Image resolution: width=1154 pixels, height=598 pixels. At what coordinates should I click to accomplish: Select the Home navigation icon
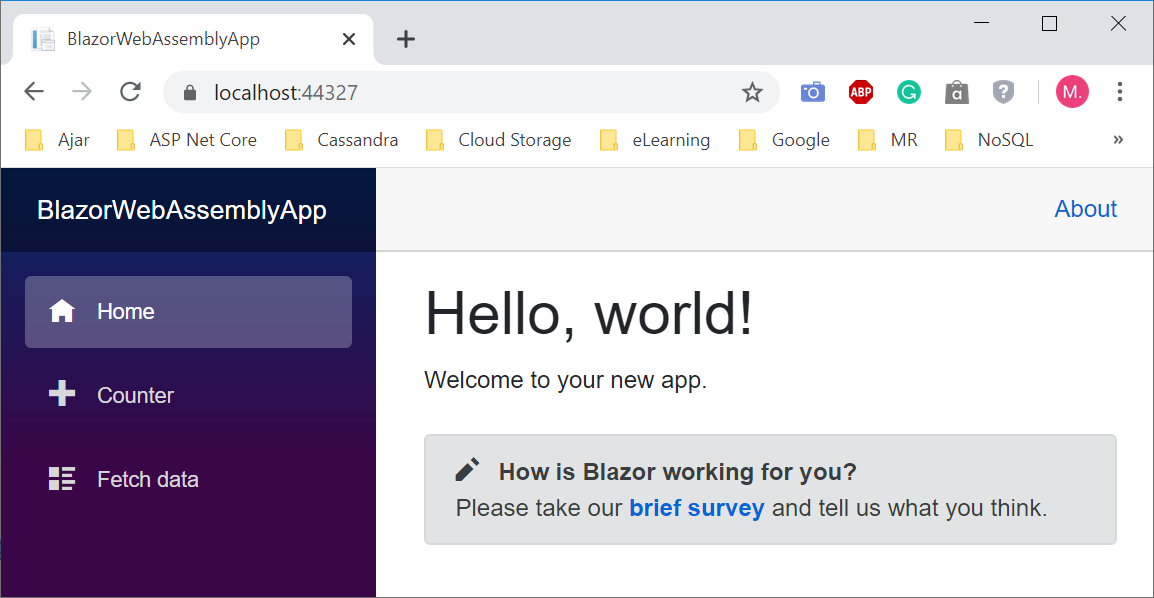[x=62, y=311]
